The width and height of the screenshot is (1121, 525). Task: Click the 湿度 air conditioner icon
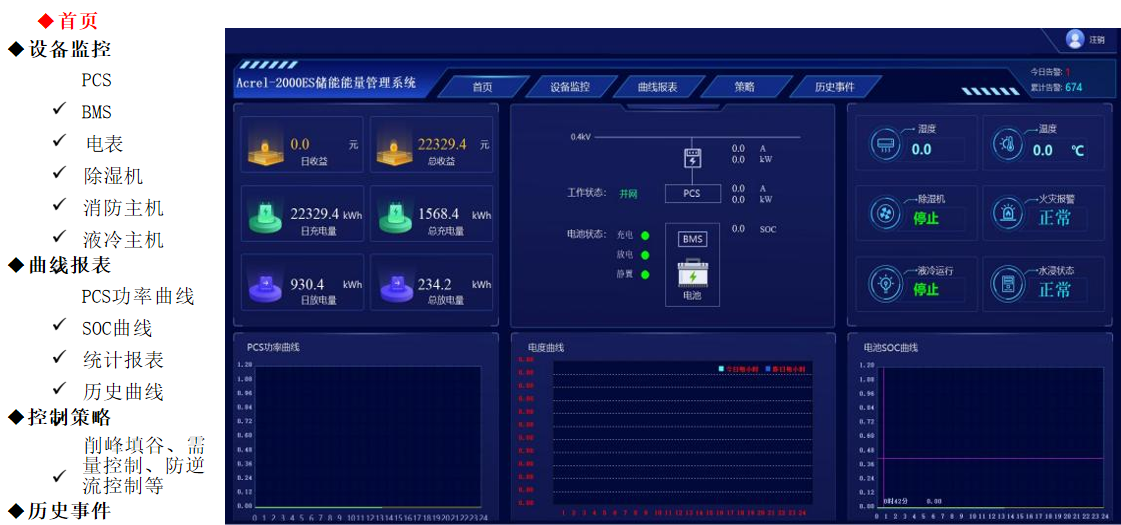885,144
